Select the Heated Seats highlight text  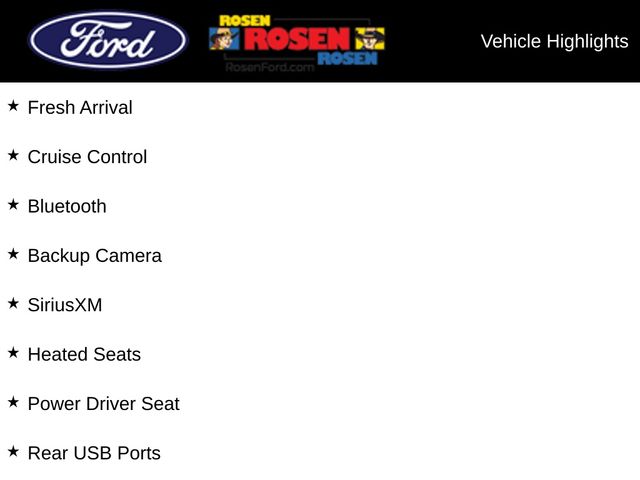(84, 355)
